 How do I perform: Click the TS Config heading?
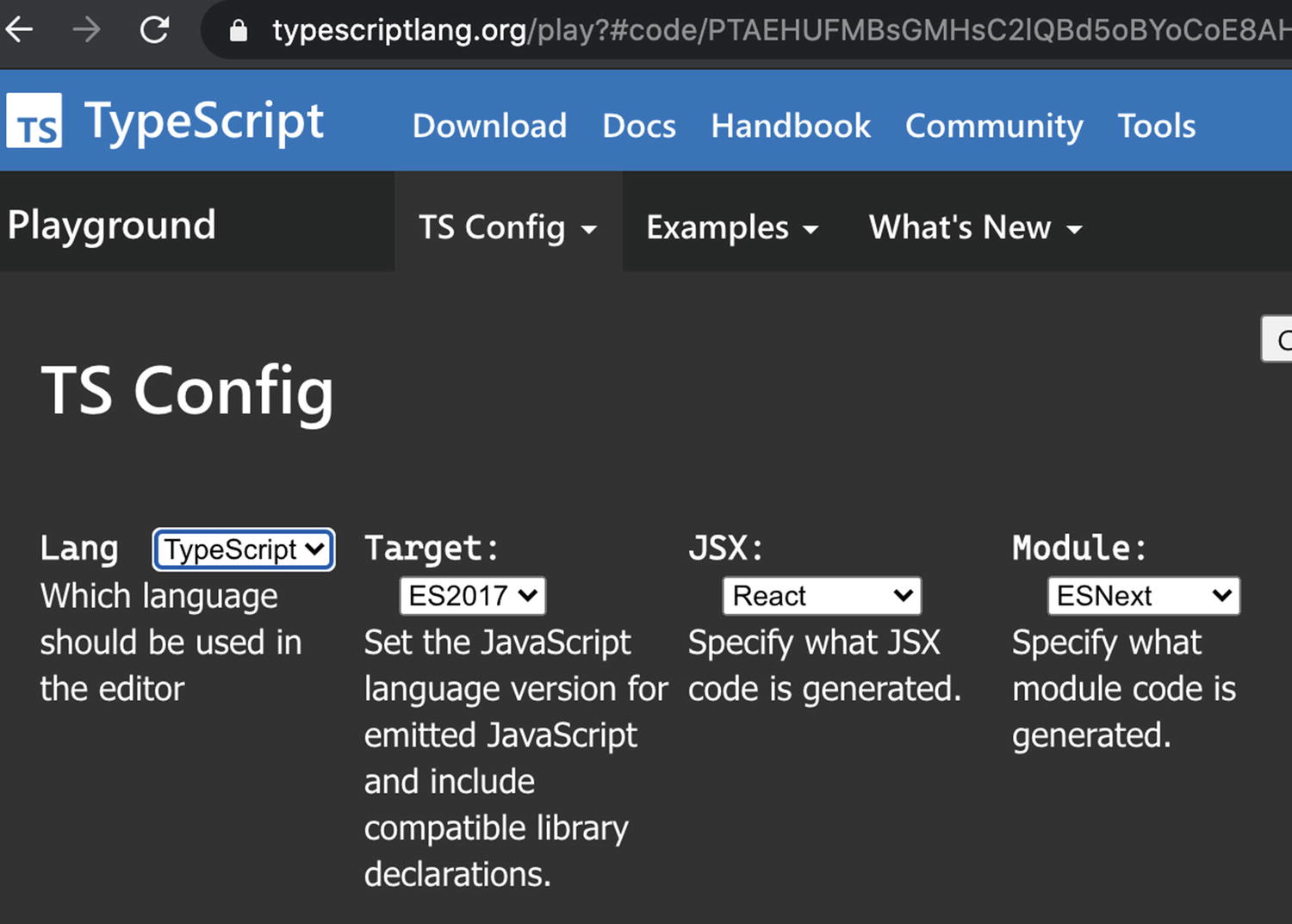pos(187,390)
